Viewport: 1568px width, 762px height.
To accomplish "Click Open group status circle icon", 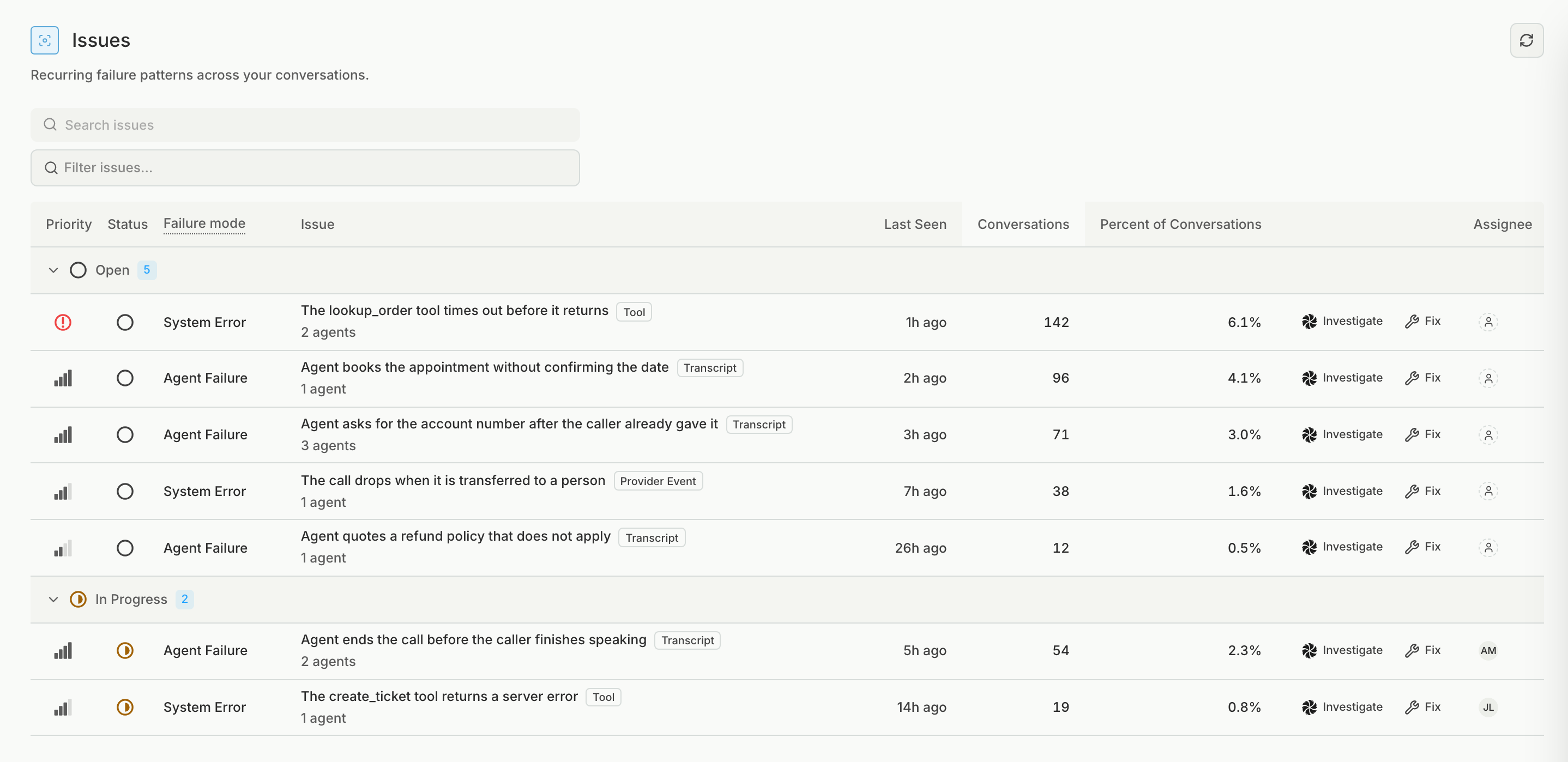I will click(78, 270).
